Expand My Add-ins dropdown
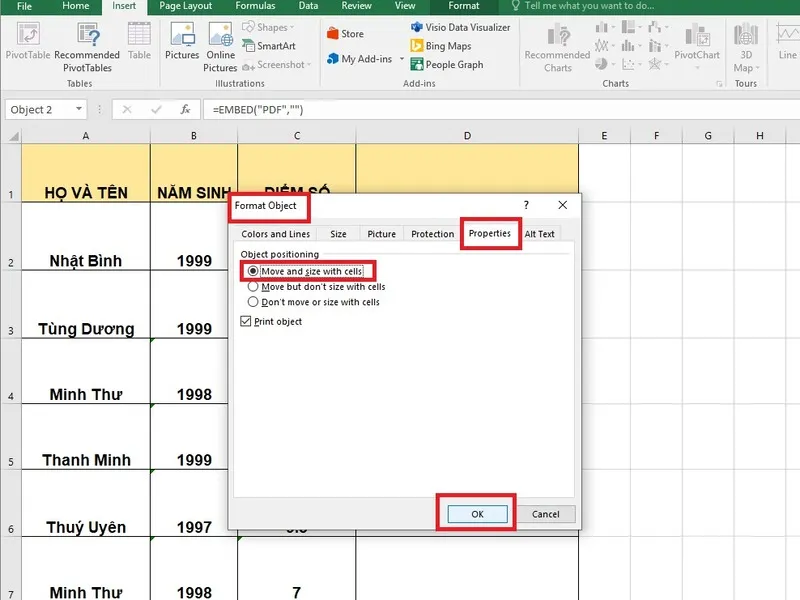Viewport: 800px width, 600px height. [402, 59]
